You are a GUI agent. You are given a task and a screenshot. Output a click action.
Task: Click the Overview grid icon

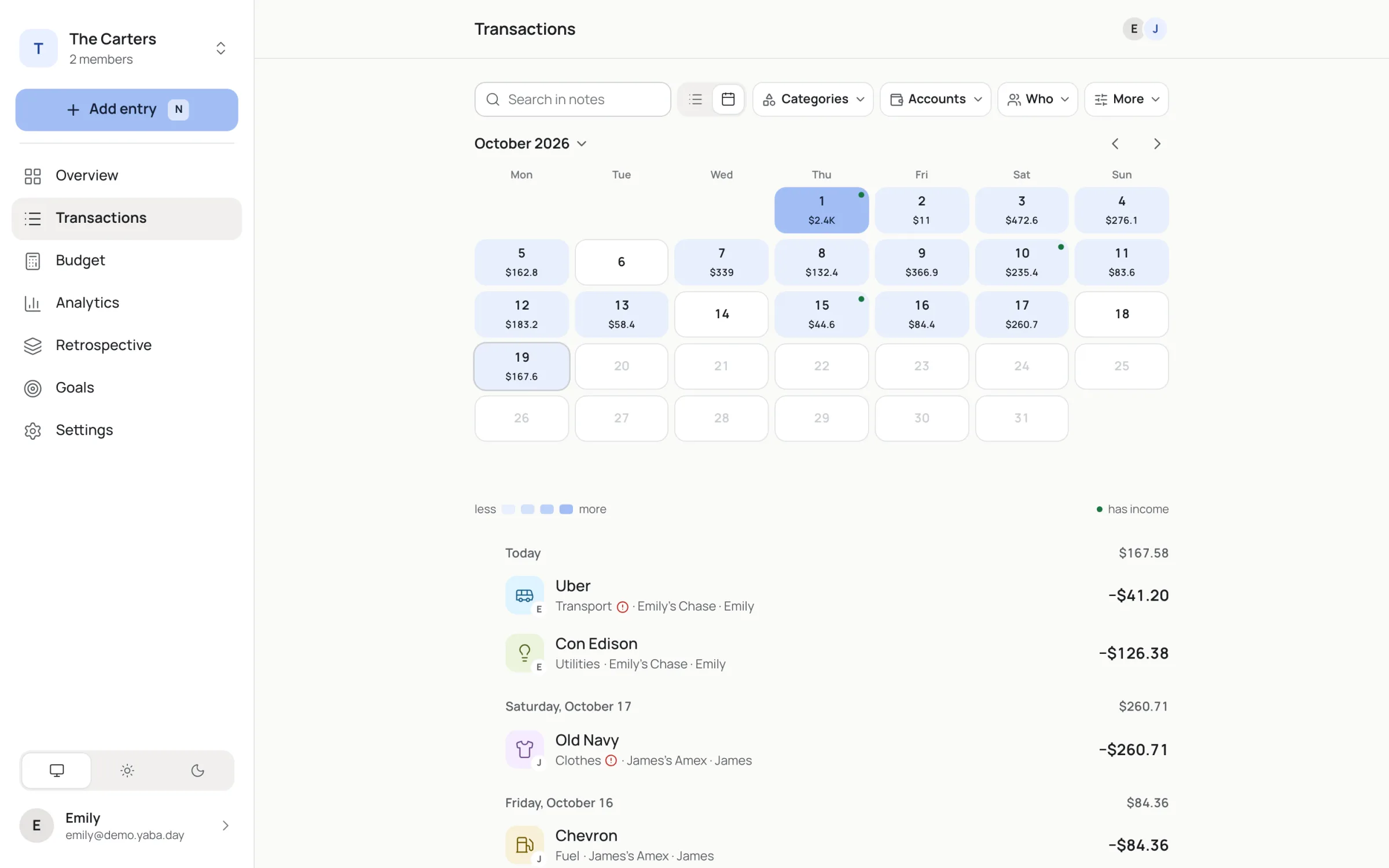coord(33,176)
